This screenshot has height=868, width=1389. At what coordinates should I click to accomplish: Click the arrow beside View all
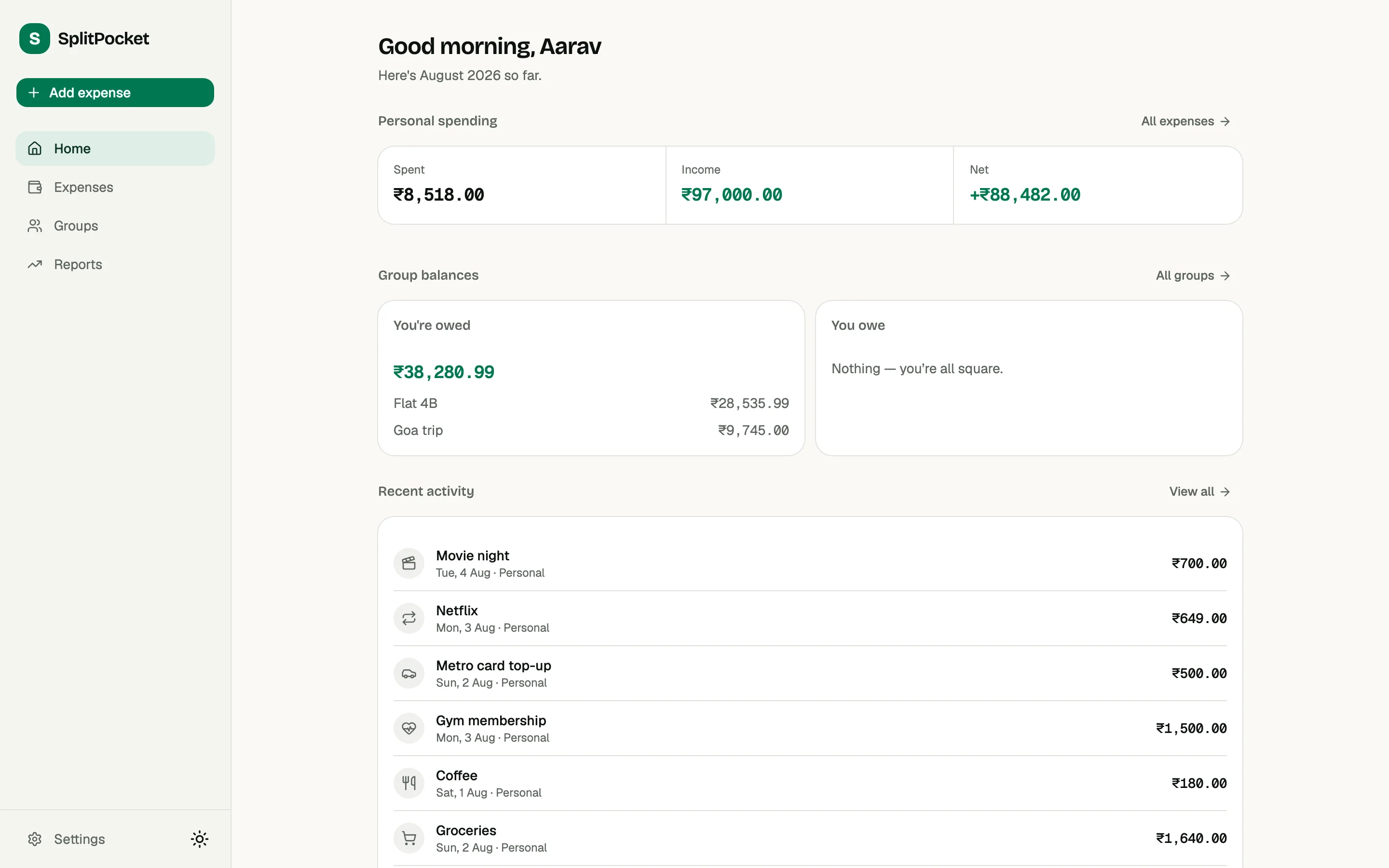pos(1225,491)
